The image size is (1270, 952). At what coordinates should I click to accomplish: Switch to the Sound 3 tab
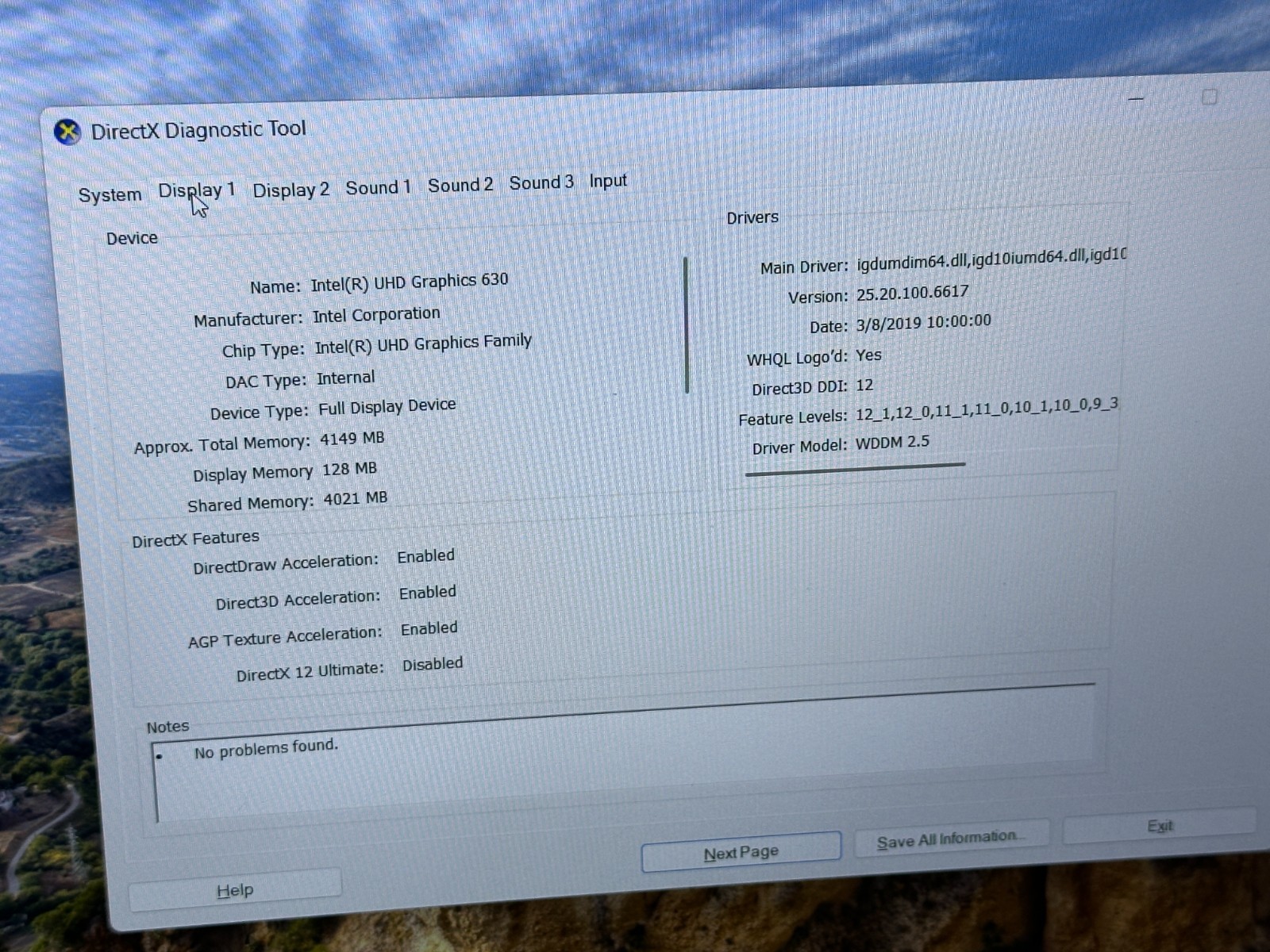pos(541,183)
